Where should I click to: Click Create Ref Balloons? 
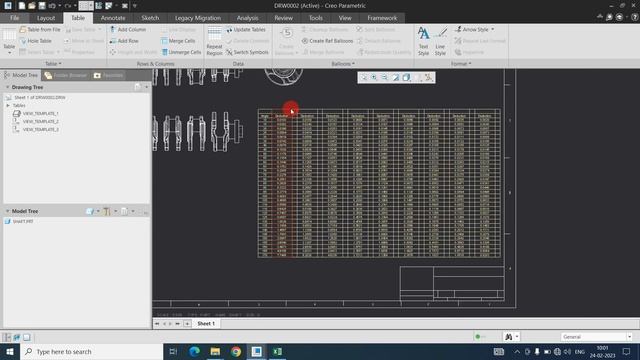click(327, 41)
